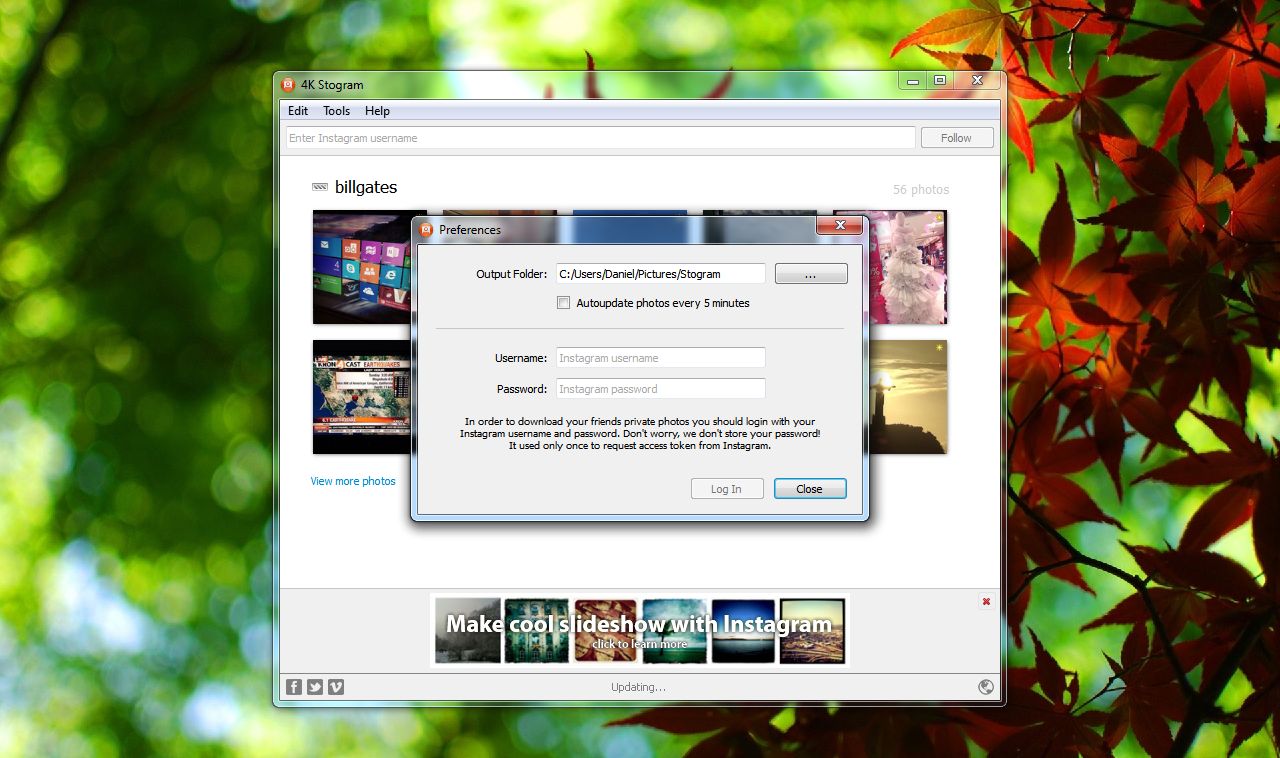Open the white Christmas tree photo thumbnail

pos(906,267)
